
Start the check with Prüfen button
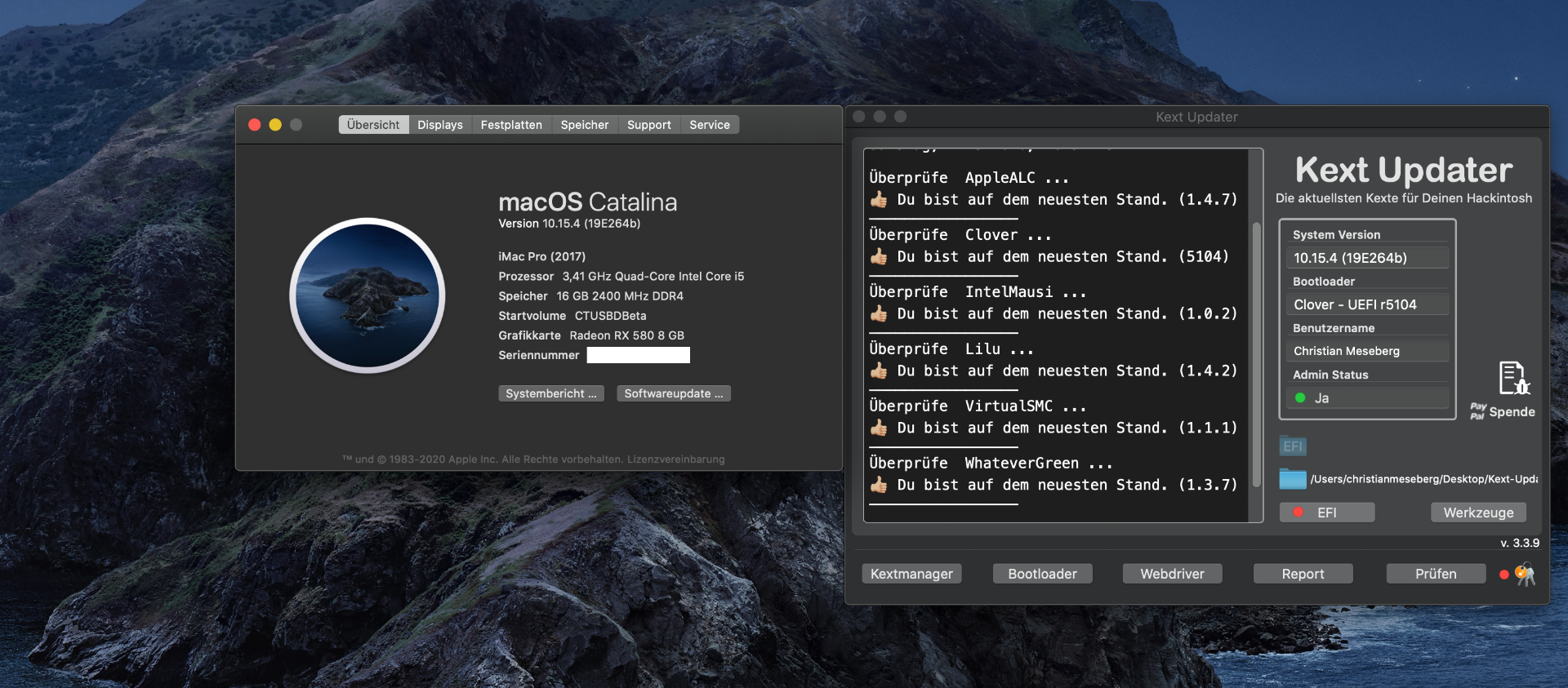click(1436, 574)
